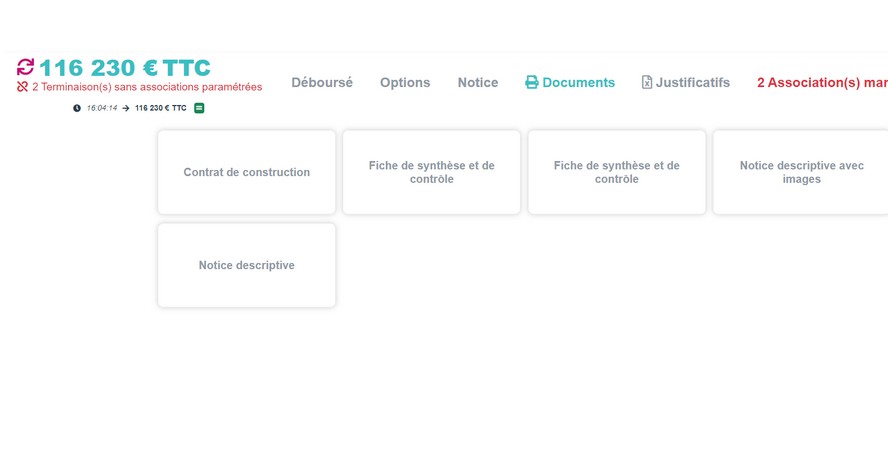888x465 pixels.
Task: Go to the Notice tab
Action: (x=478, y=83)
